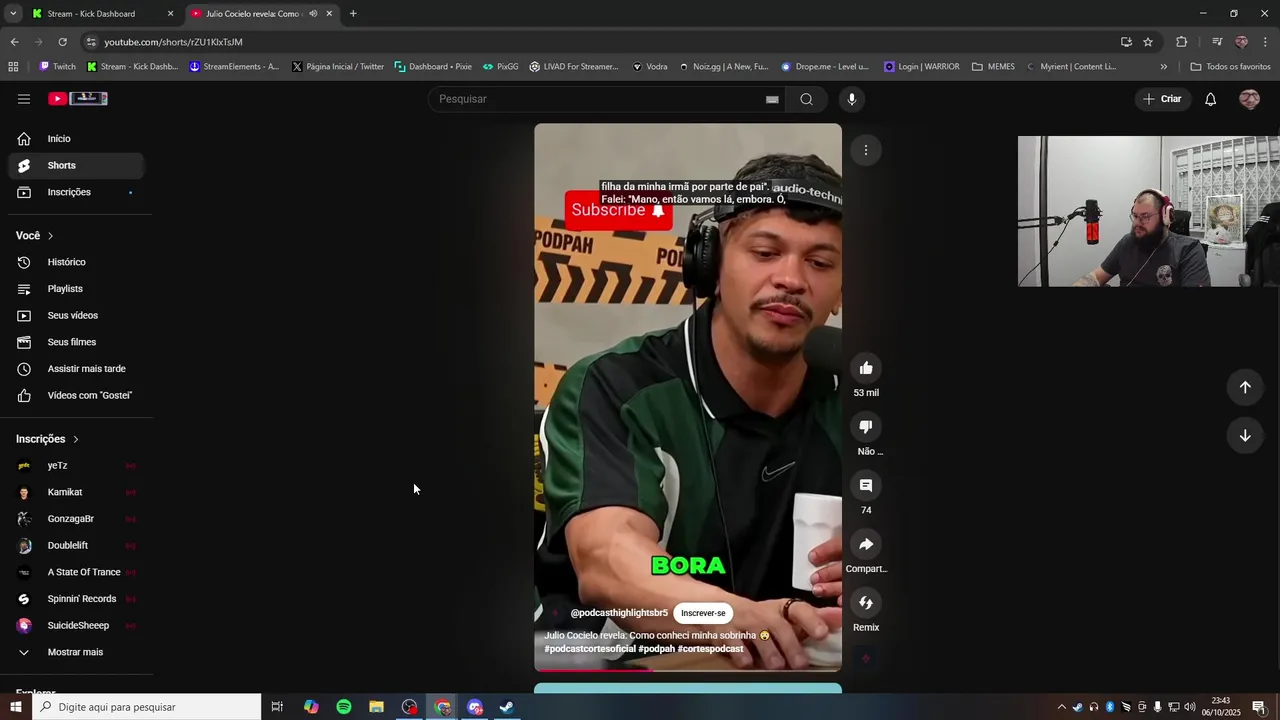
Task: Click the YouTube logo
Action: (78, 99)
